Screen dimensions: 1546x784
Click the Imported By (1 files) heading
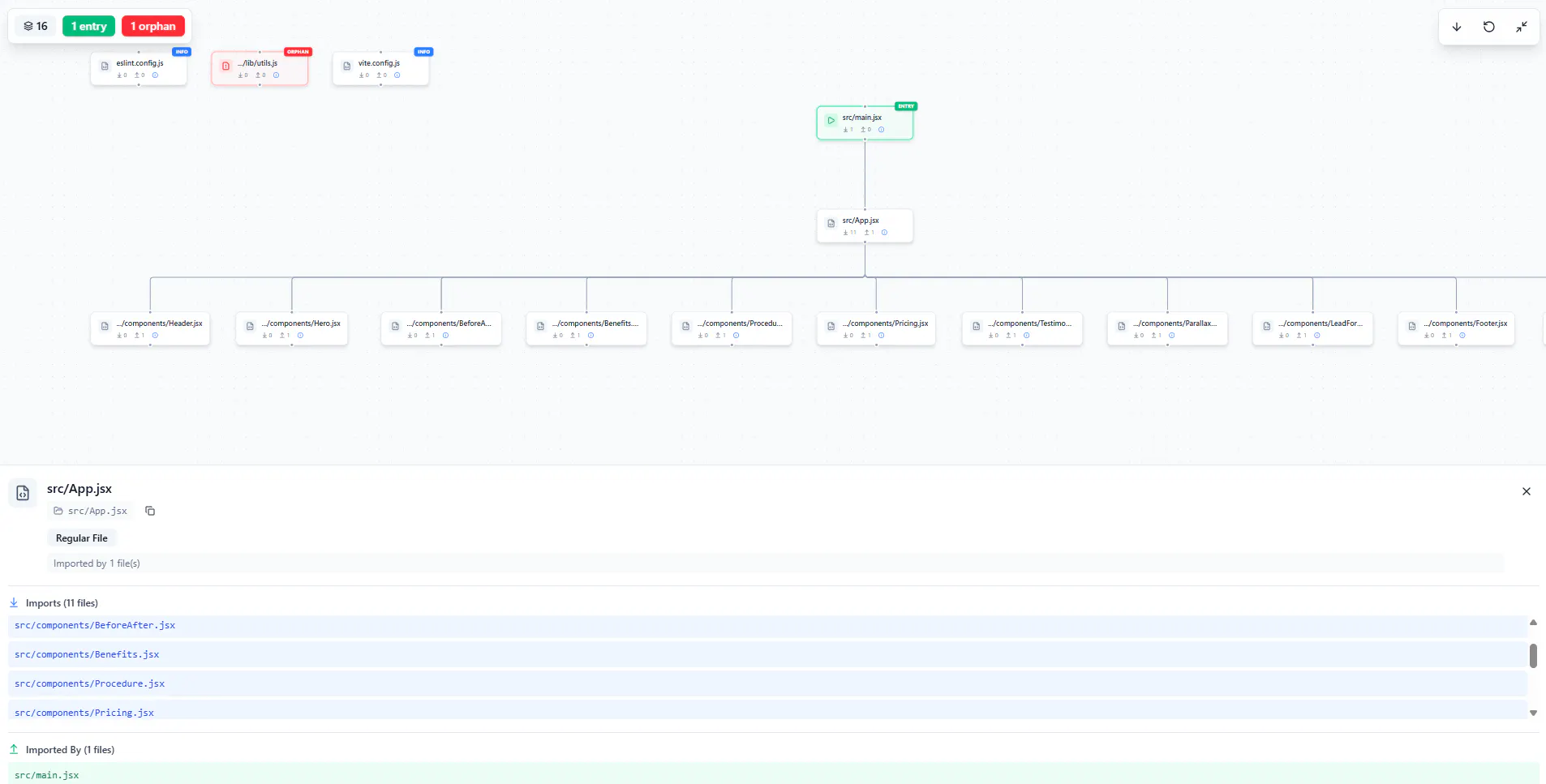click(x=70, y=750)
